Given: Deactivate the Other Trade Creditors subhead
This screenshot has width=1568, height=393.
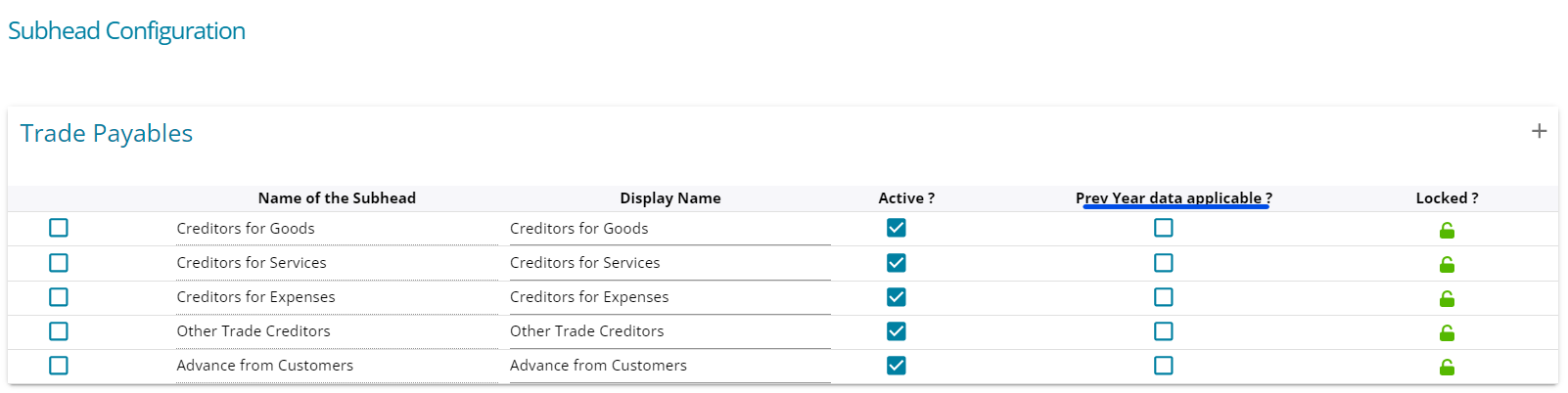Looking at the screenshot, I should (896, 331).
